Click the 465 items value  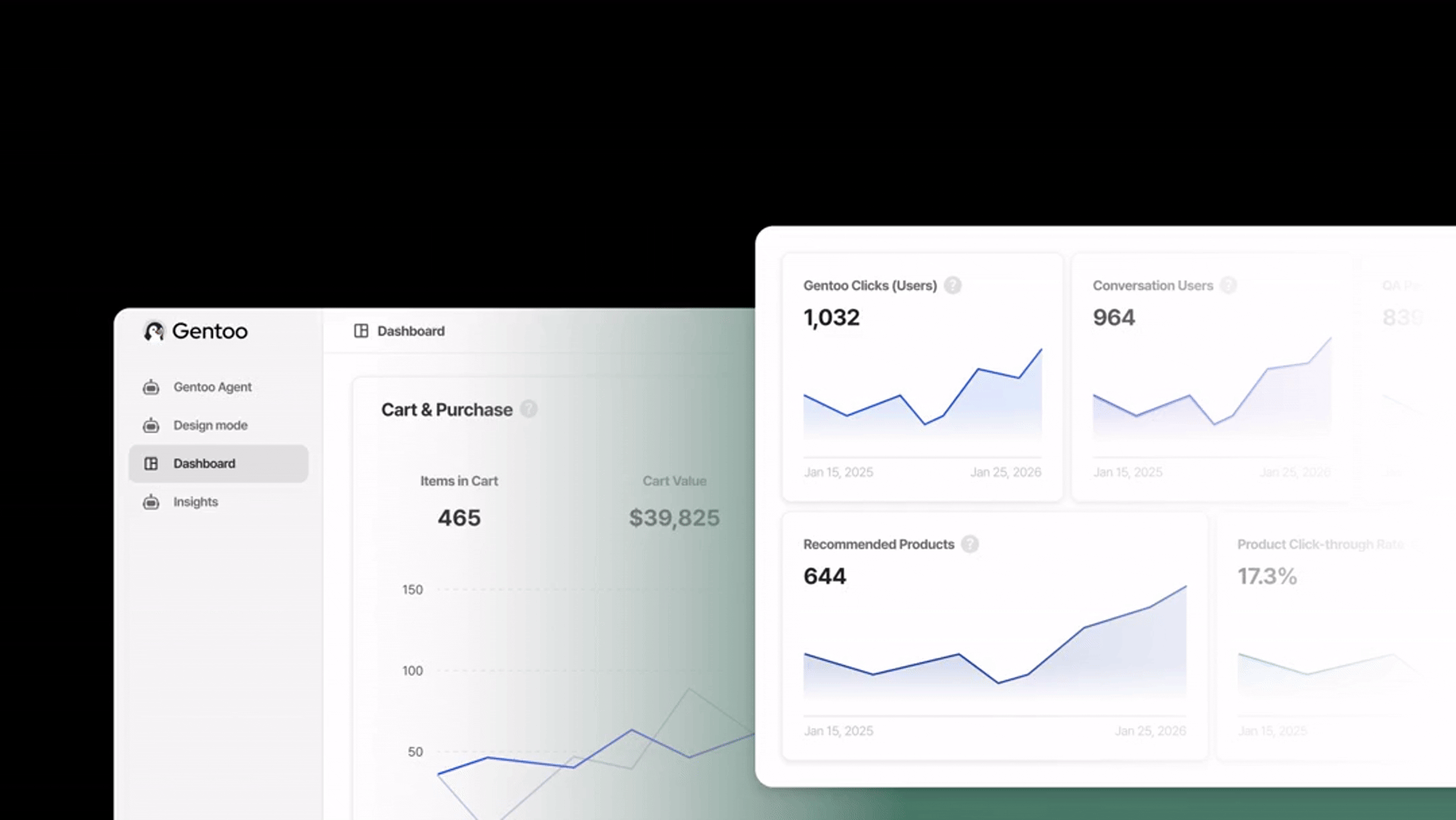(x=459, y=518)
